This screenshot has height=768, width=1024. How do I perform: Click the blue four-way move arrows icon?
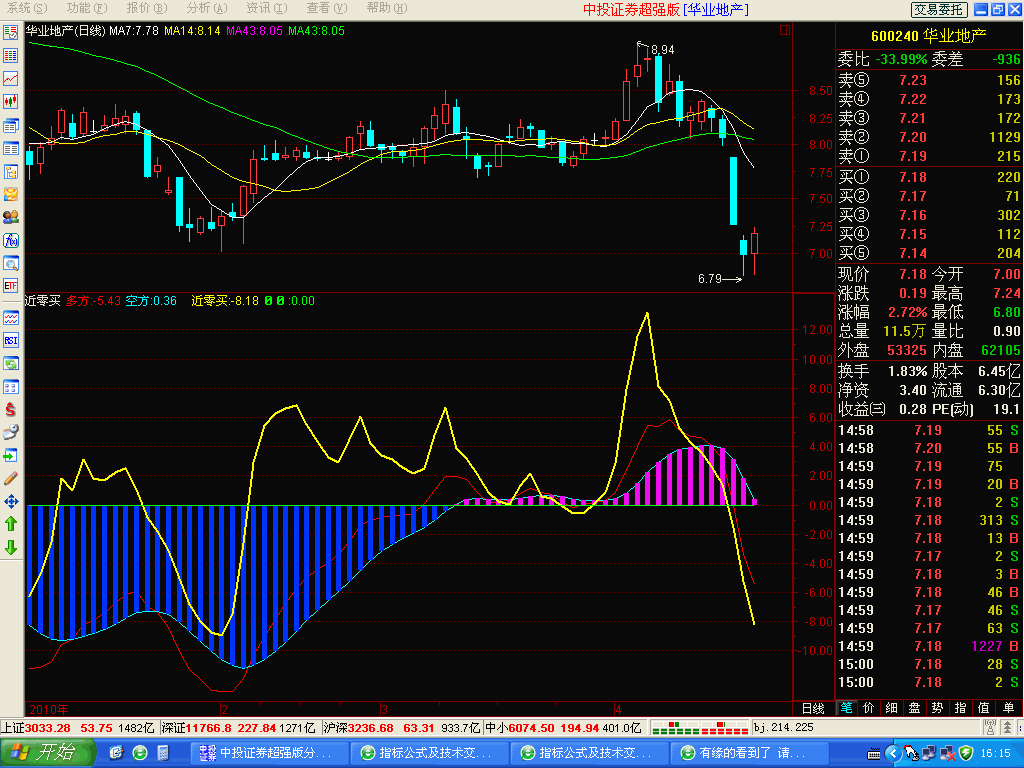click(x=11, y=500)
